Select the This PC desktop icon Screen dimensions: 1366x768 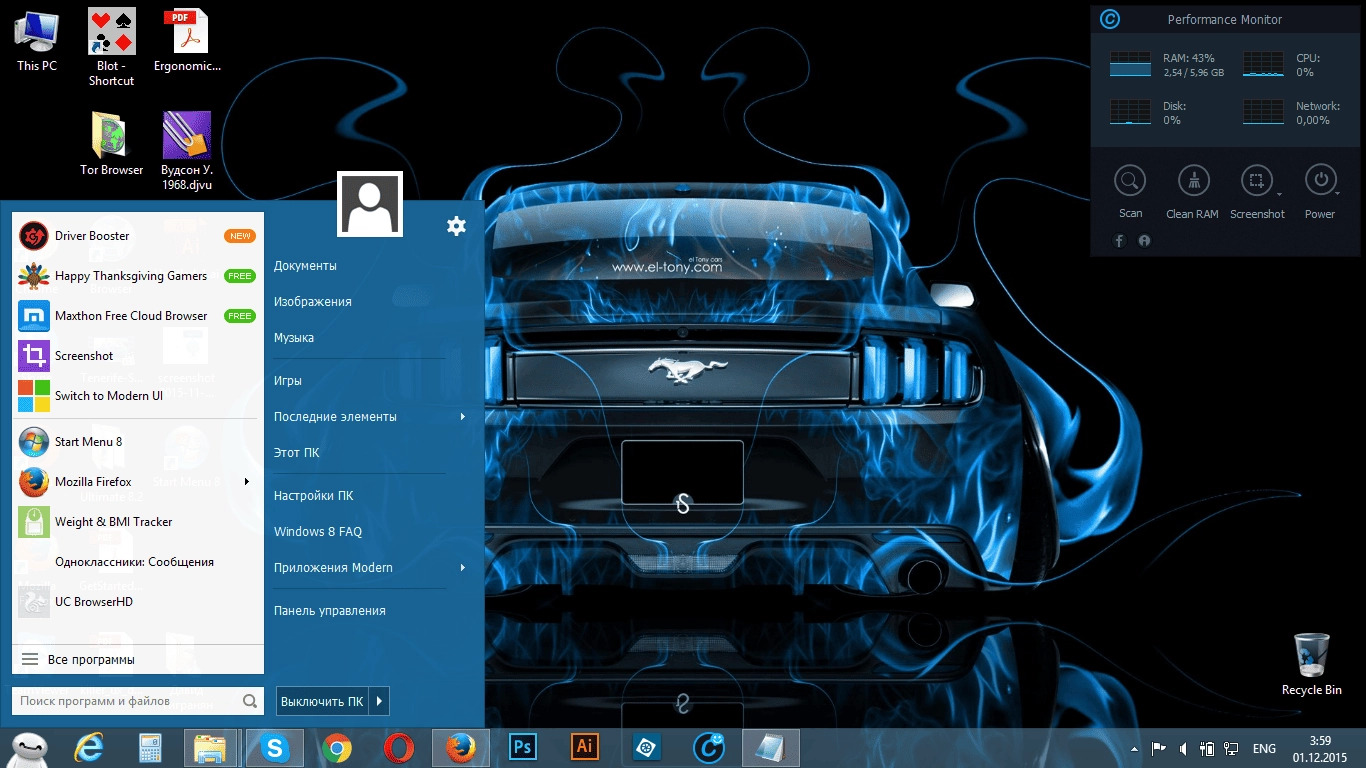(37, 40)
